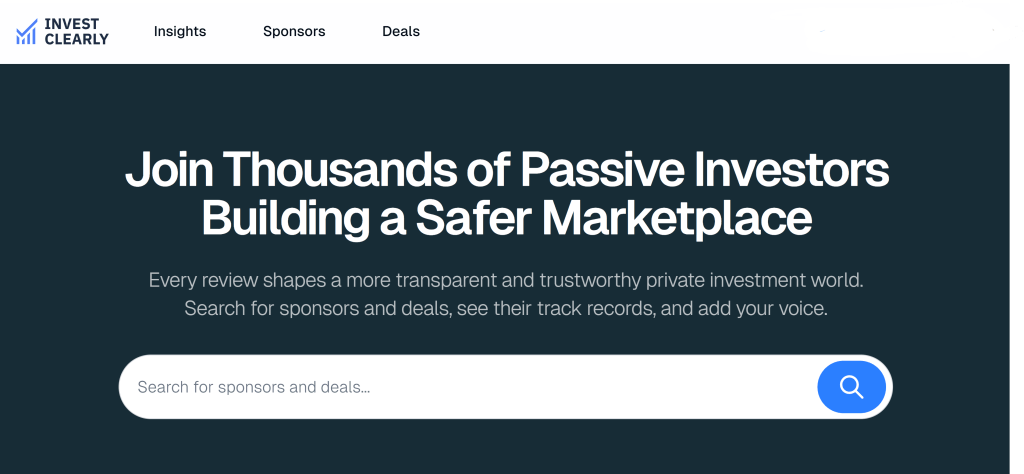Open the Deals navigation link
Viewport: 1024px width, 474px height.
401,31
